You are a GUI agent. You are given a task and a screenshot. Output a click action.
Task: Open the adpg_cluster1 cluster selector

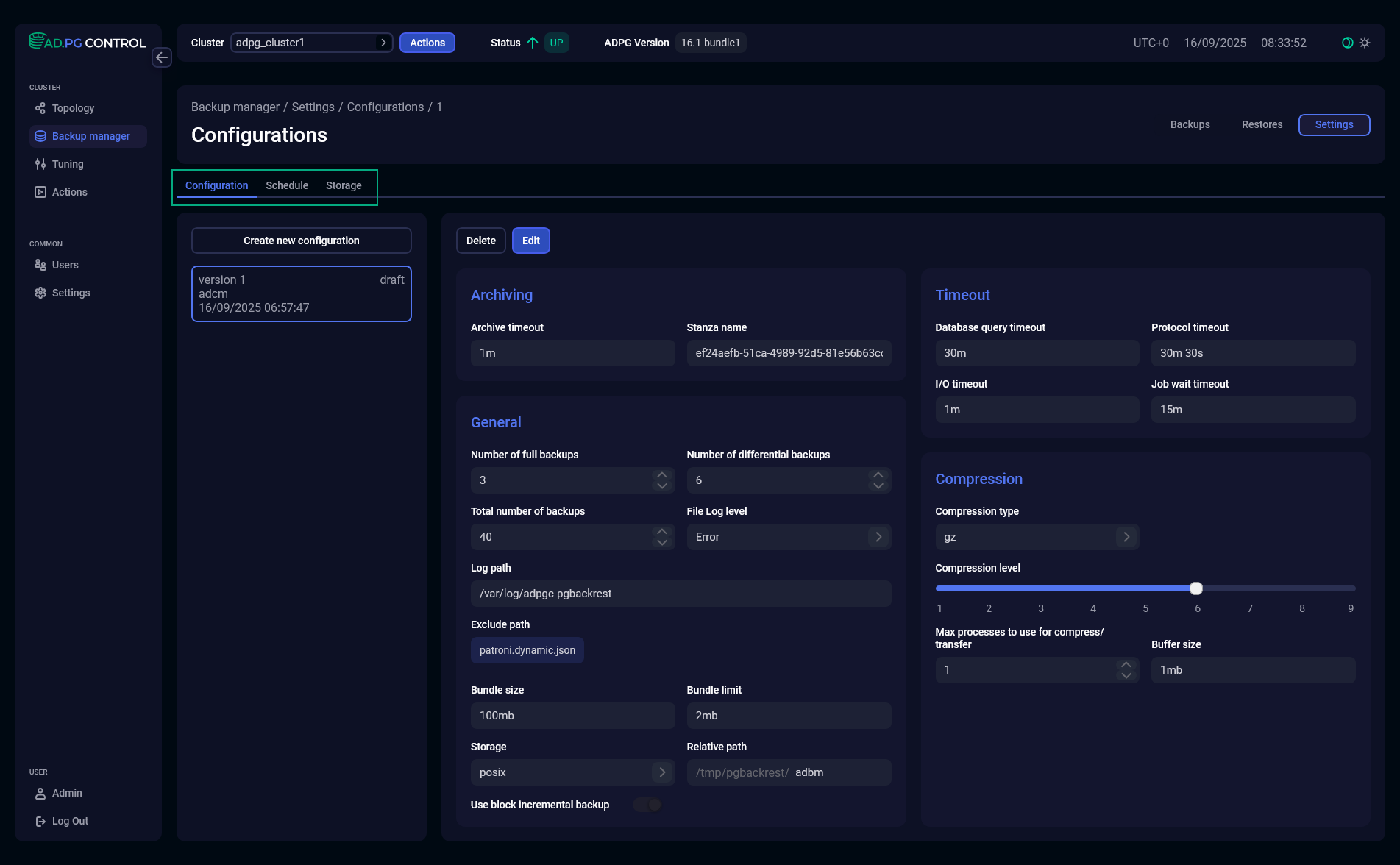pyautogui.click(x=310, y=42)
